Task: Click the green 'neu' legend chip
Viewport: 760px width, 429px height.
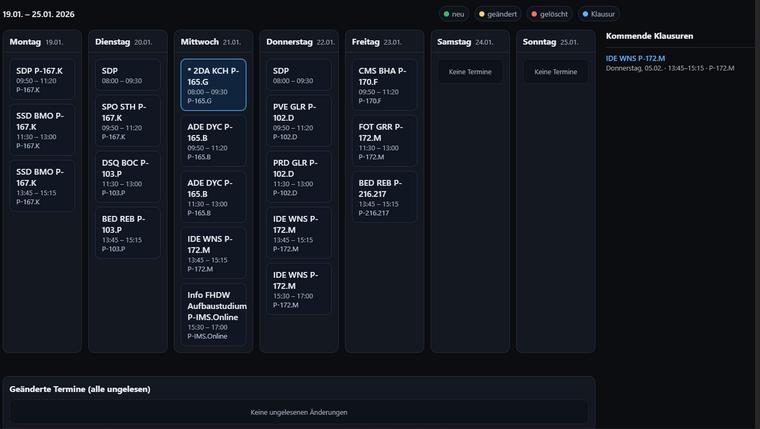Action: (454, 14)
